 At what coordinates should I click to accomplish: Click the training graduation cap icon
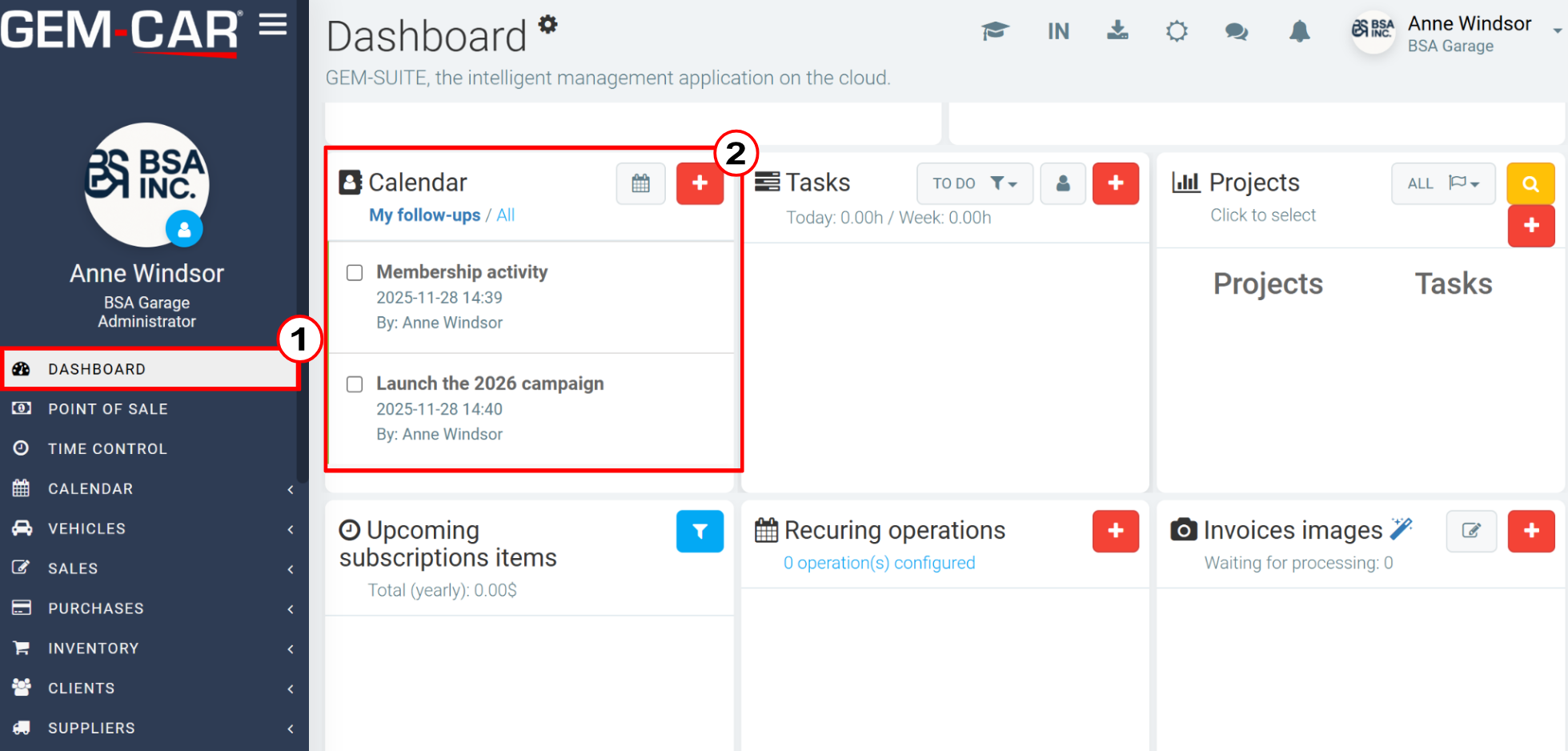pyautogui.click(x=995, y=32)
